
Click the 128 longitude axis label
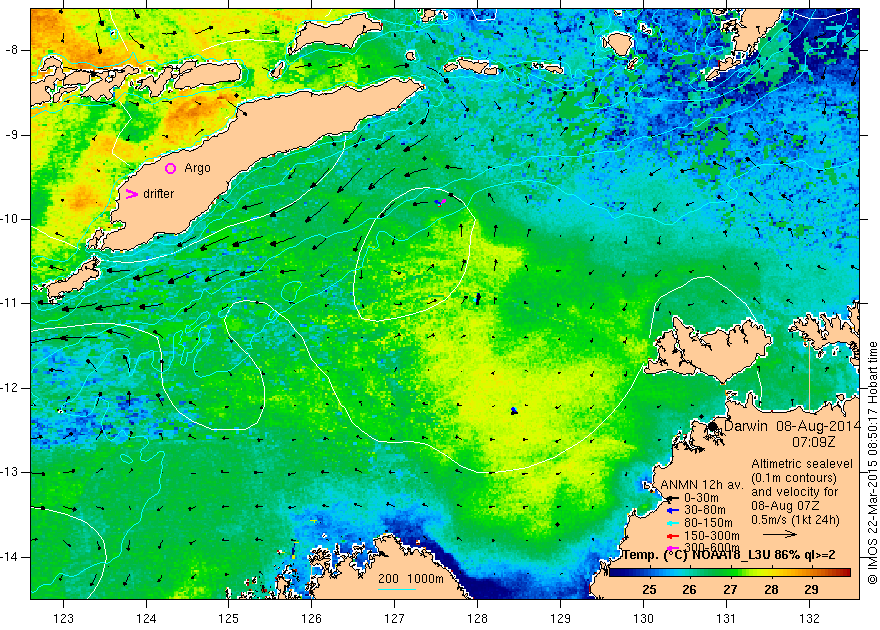click(478, 618)
